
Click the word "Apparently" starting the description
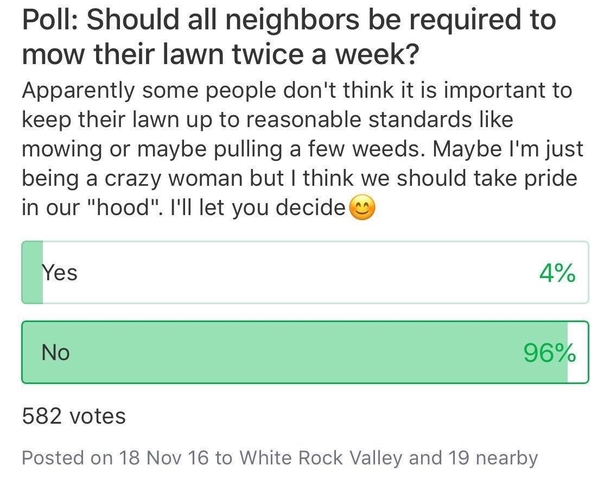tap(78, 91)
